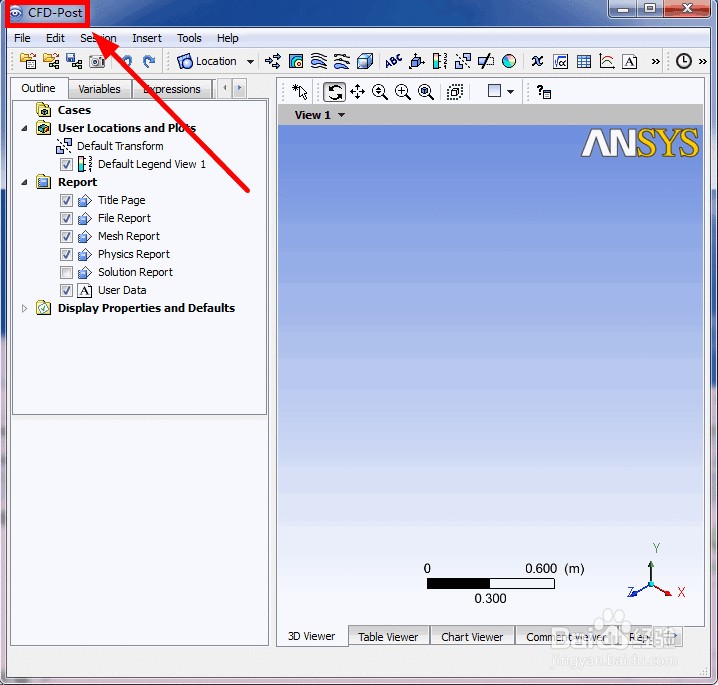Insert a Vector plot via toolbar icon
The image size is (718, 685).
coord(273,61)
